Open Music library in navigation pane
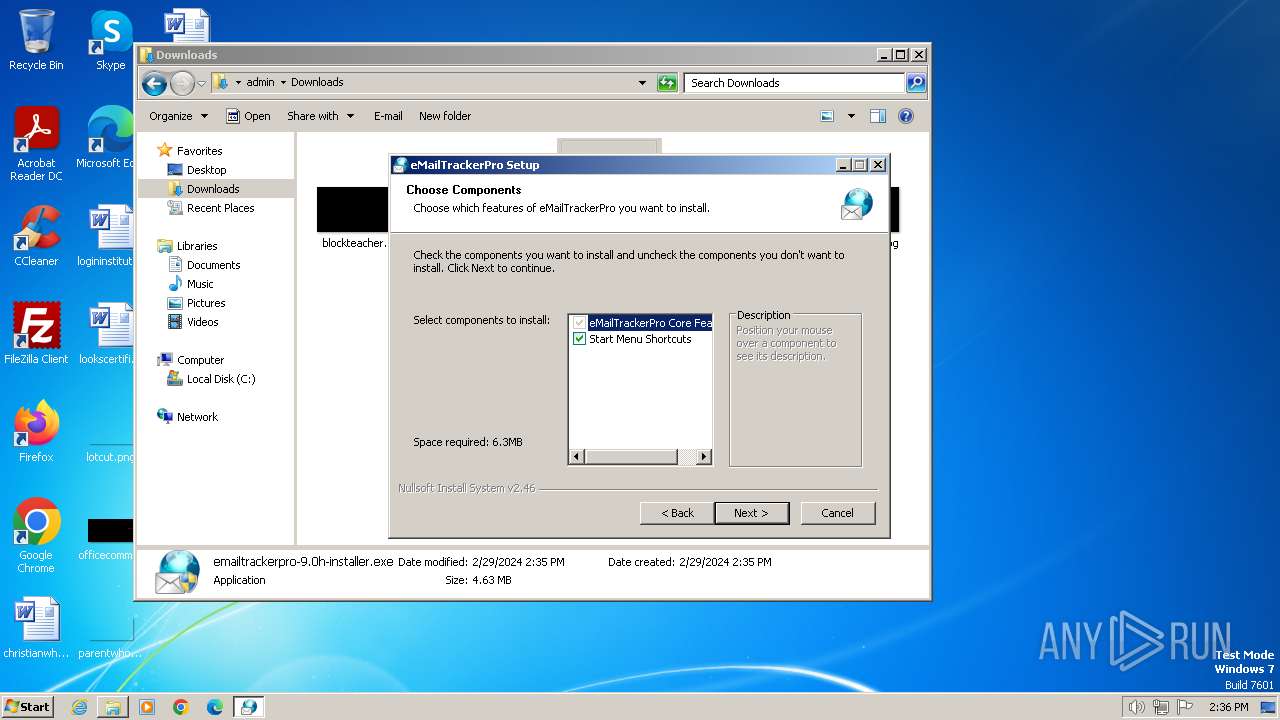The image size is (1280, 720). [x=200, y=284]
